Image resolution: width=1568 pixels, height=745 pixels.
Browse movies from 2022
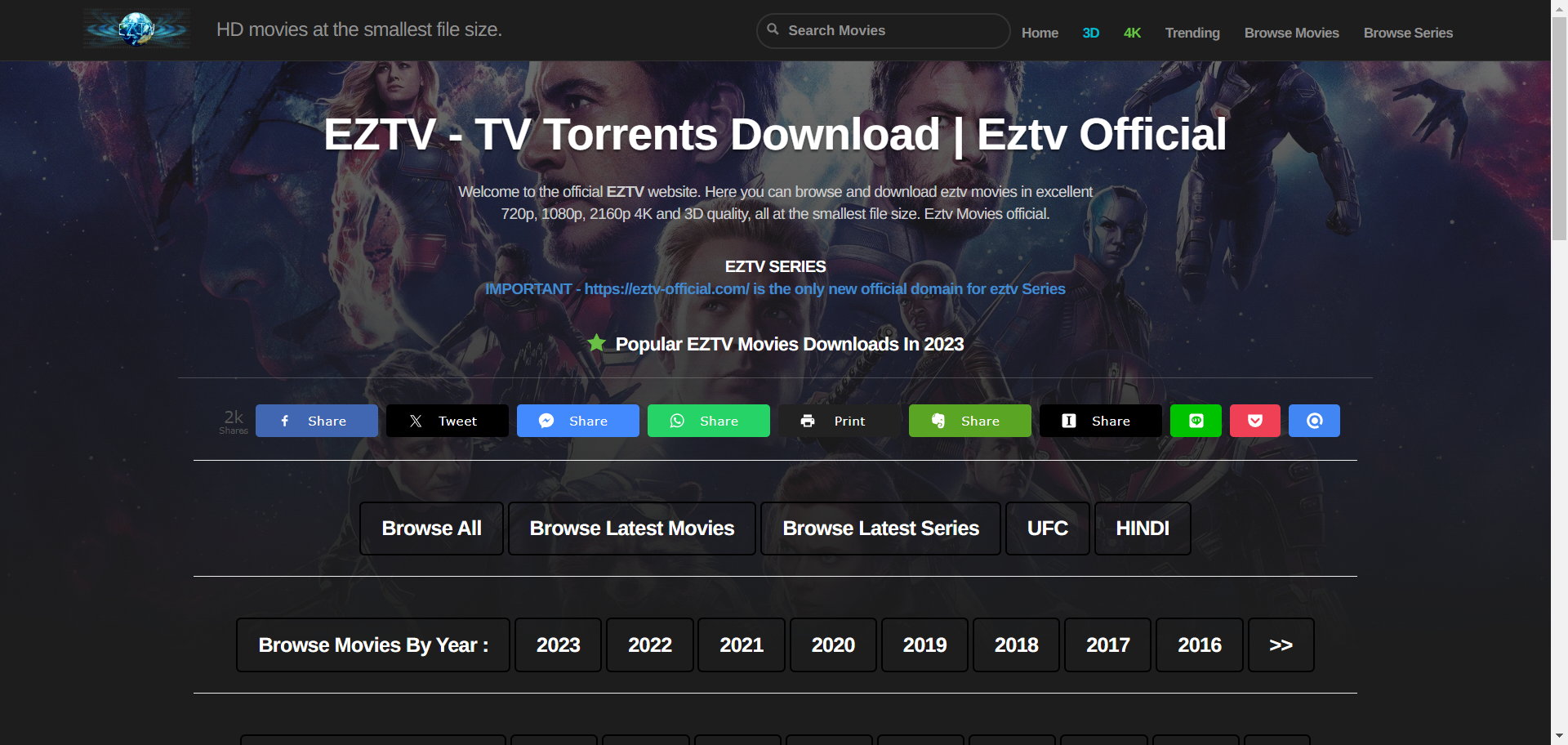pyautogui.click(x=650, y=645)
